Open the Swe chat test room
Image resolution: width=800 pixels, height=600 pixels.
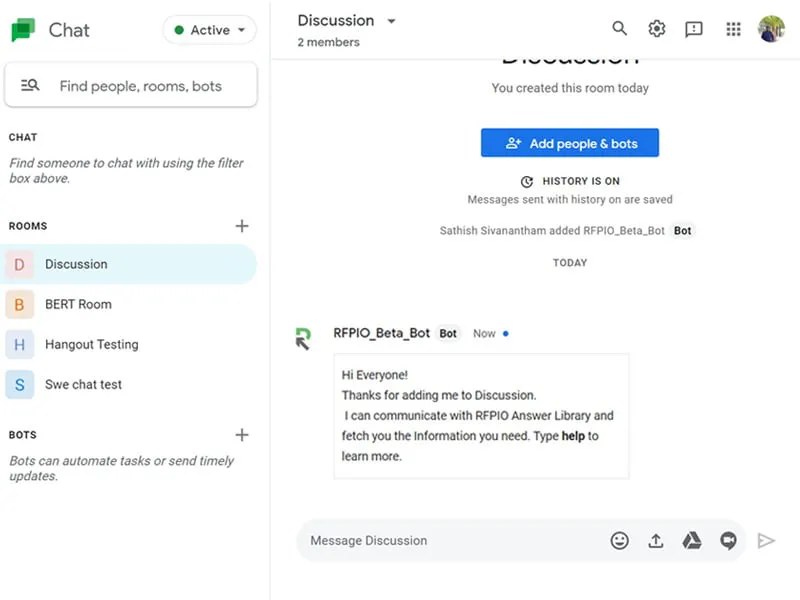88,384
